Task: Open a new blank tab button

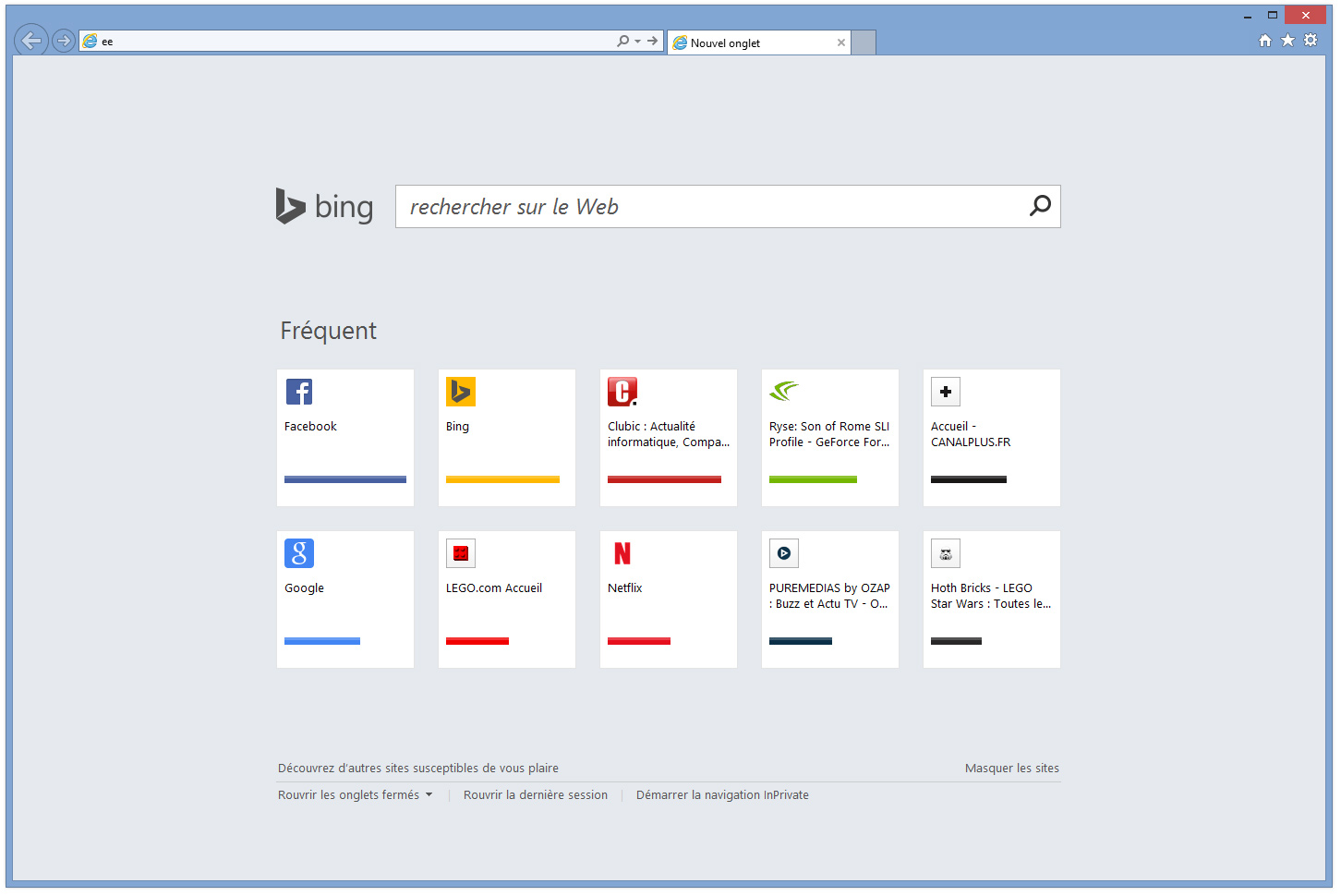Action: click(x=864, y=42)
